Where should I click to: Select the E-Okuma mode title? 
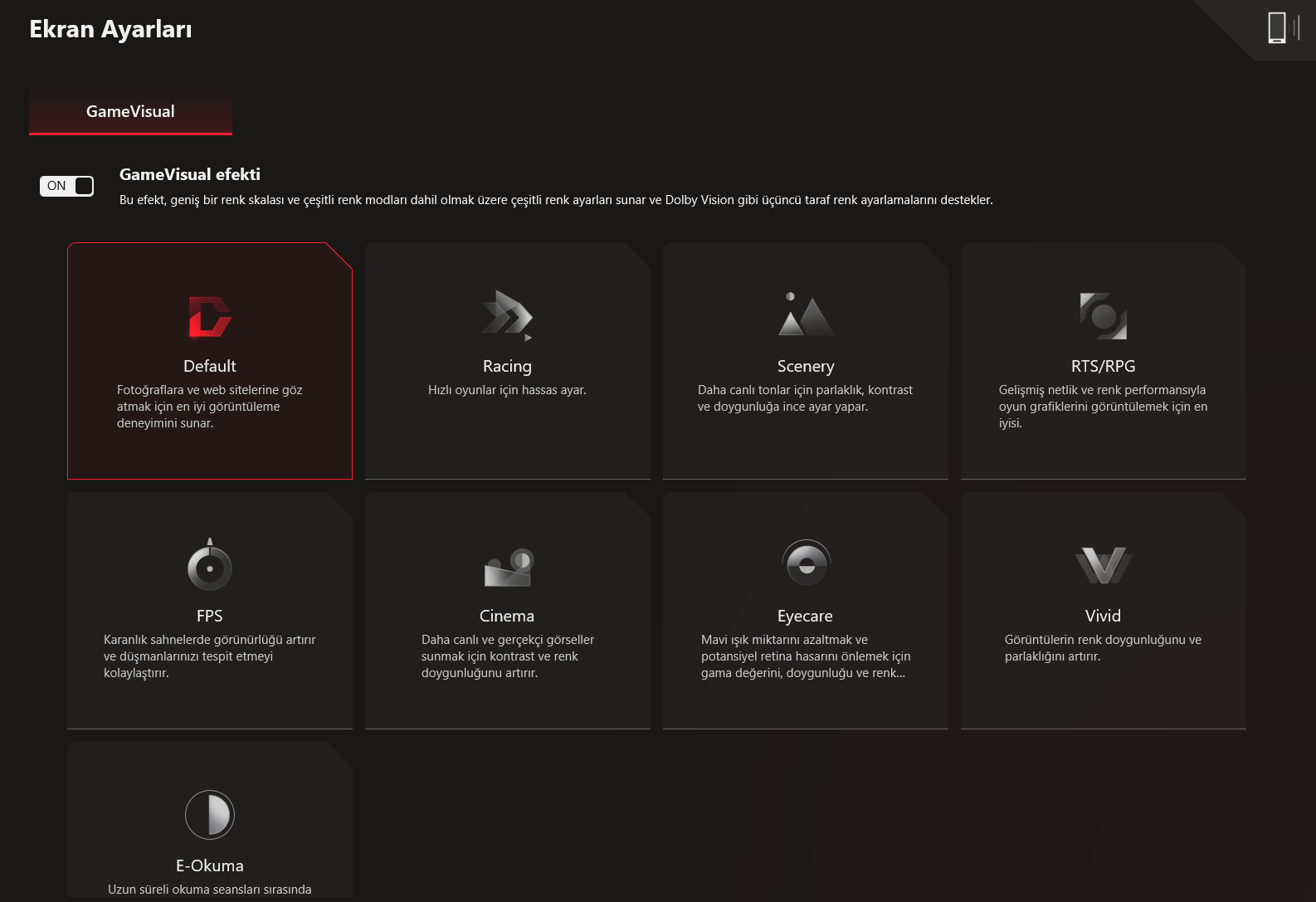pos(210,865)
